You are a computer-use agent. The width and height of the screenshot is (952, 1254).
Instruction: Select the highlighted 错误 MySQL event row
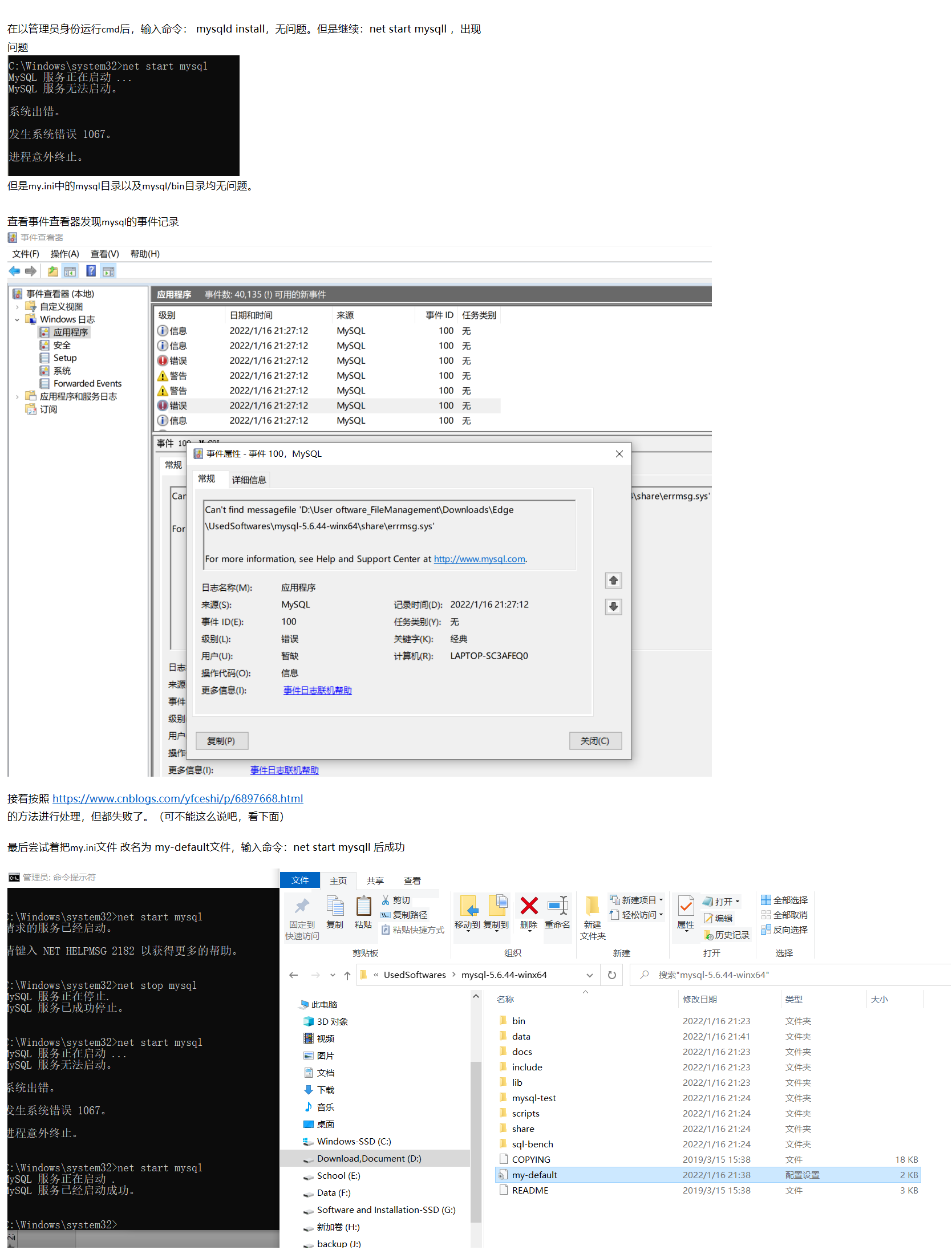(328, 406)
